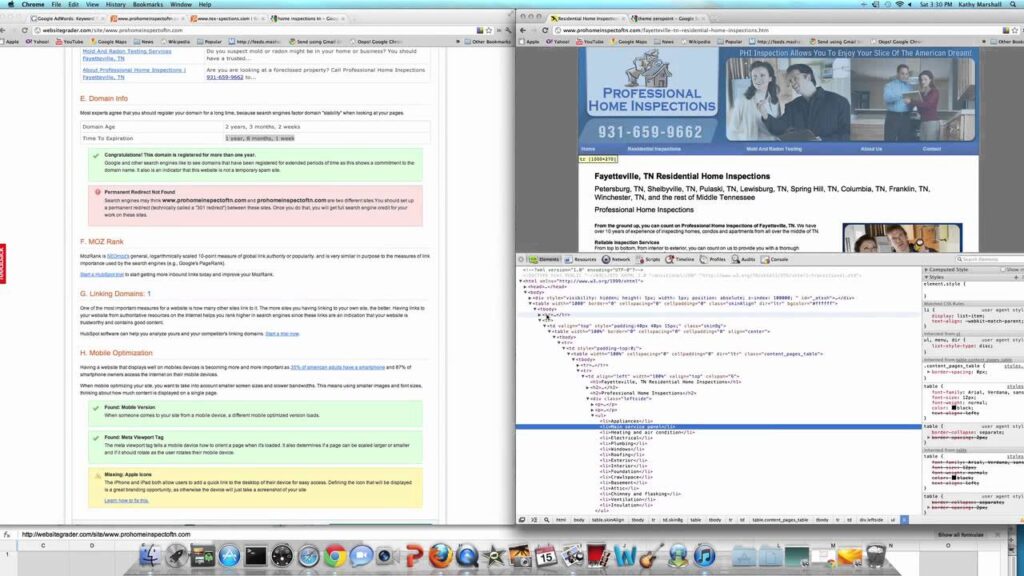Open the Timeline panel in DevTools

(680, 259)
